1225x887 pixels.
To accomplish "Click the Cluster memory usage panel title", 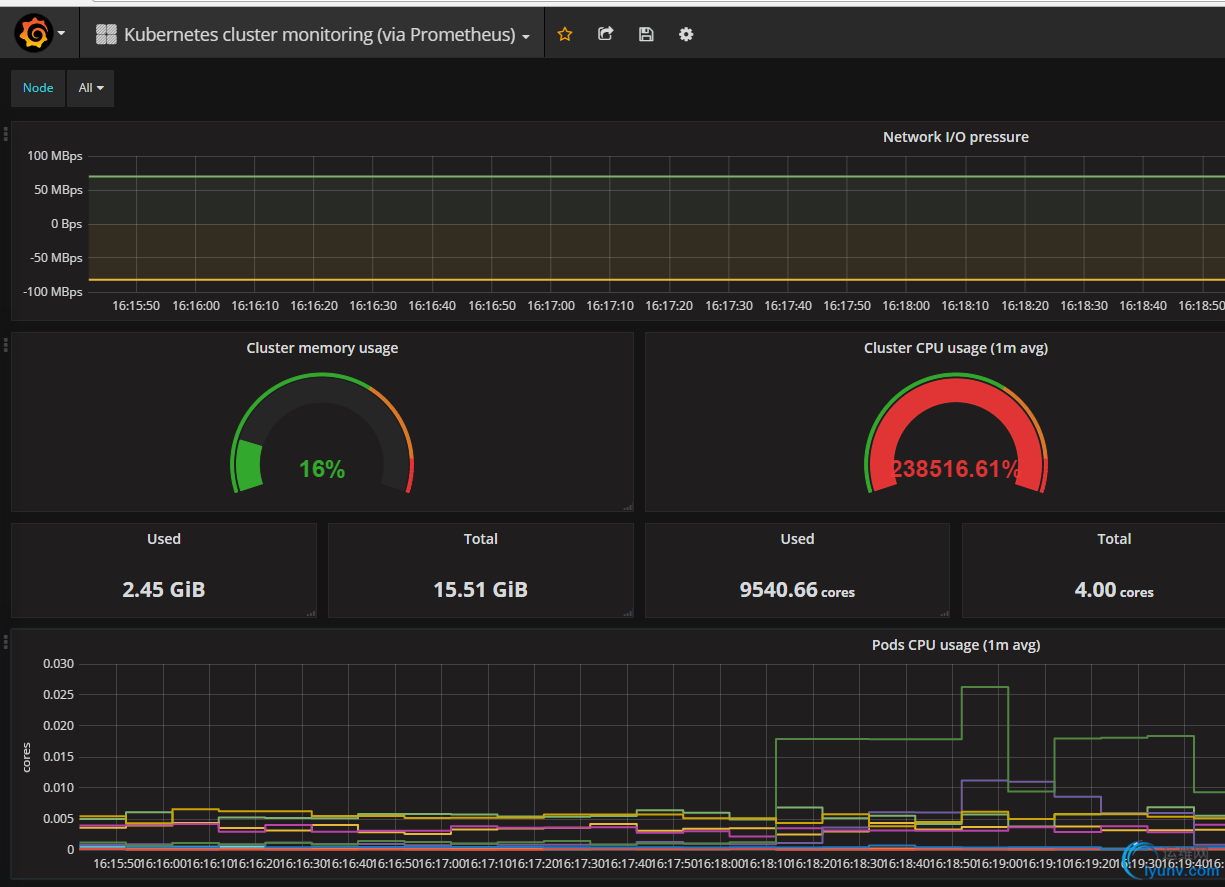I will (322, 348).
